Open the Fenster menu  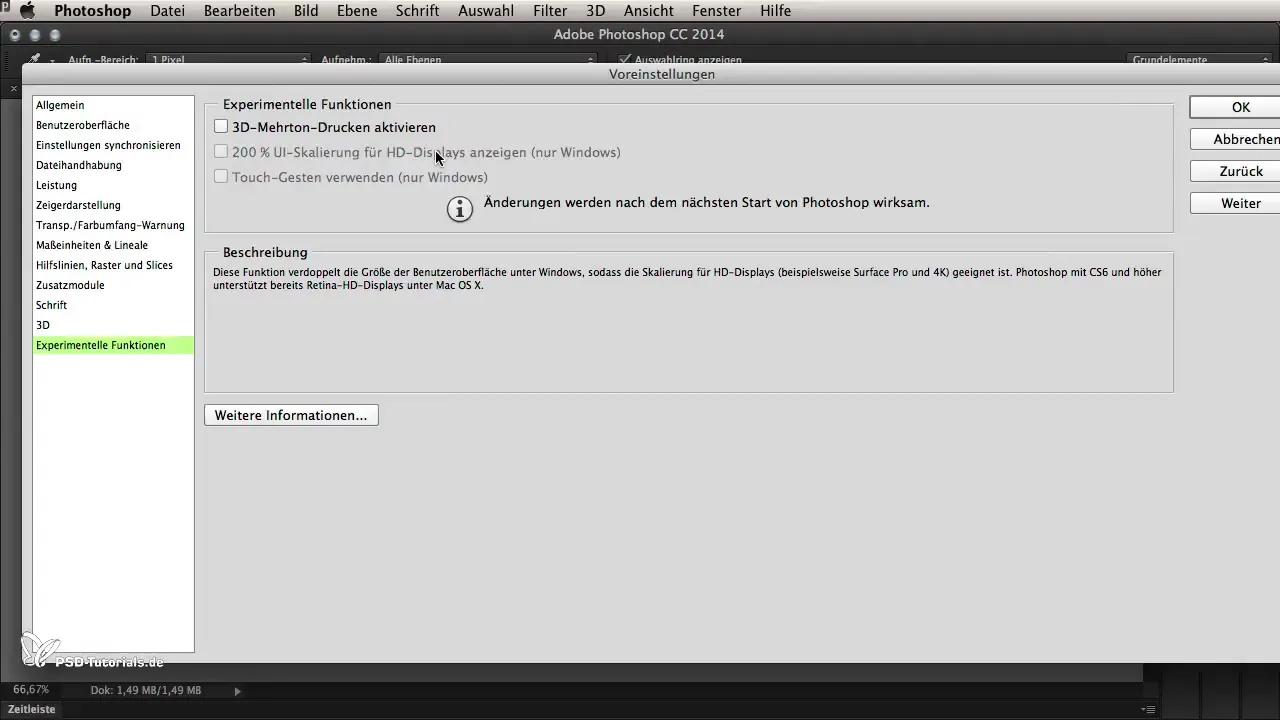(716, 11)
